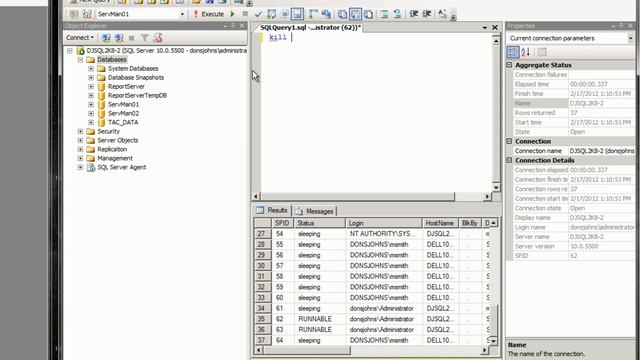Collapse the DJSQL2K8-2 server node

click(70, 51)
